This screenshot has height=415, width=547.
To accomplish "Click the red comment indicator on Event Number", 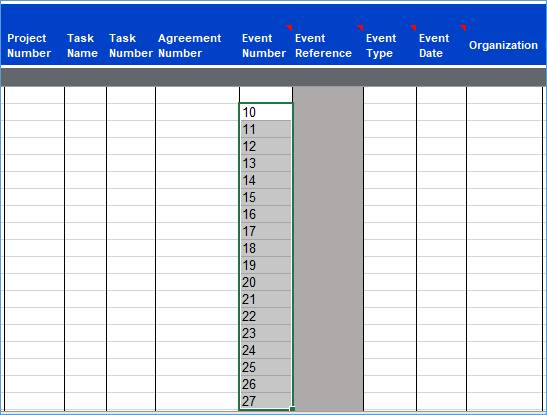I will tap(289, 28).
